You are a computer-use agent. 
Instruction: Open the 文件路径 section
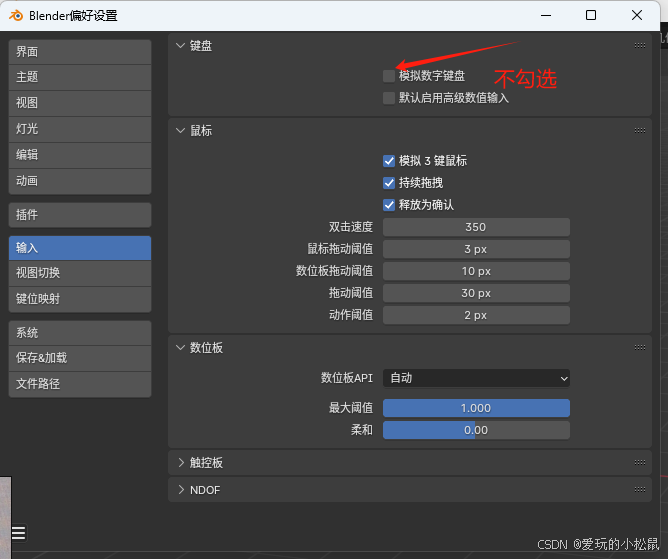[x=80, y=384]
